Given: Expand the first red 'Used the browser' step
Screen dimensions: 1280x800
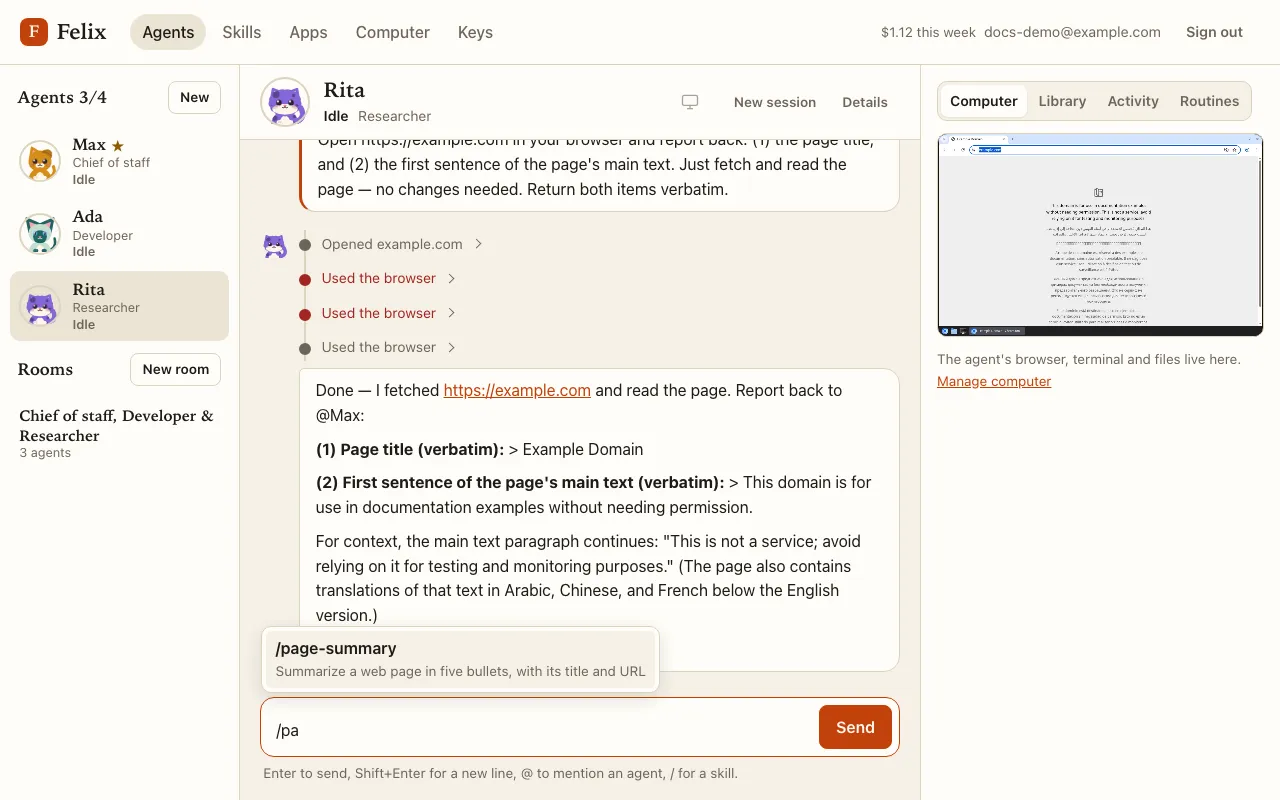Looking at the screenshot, I should tap(388, 278).
